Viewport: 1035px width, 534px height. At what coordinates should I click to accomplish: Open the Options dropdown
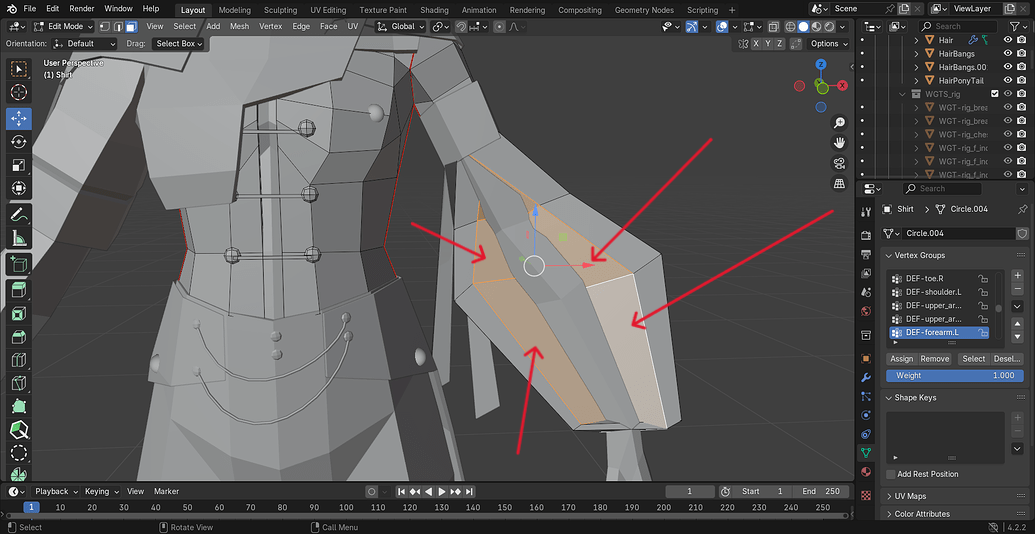pos(828,44)
